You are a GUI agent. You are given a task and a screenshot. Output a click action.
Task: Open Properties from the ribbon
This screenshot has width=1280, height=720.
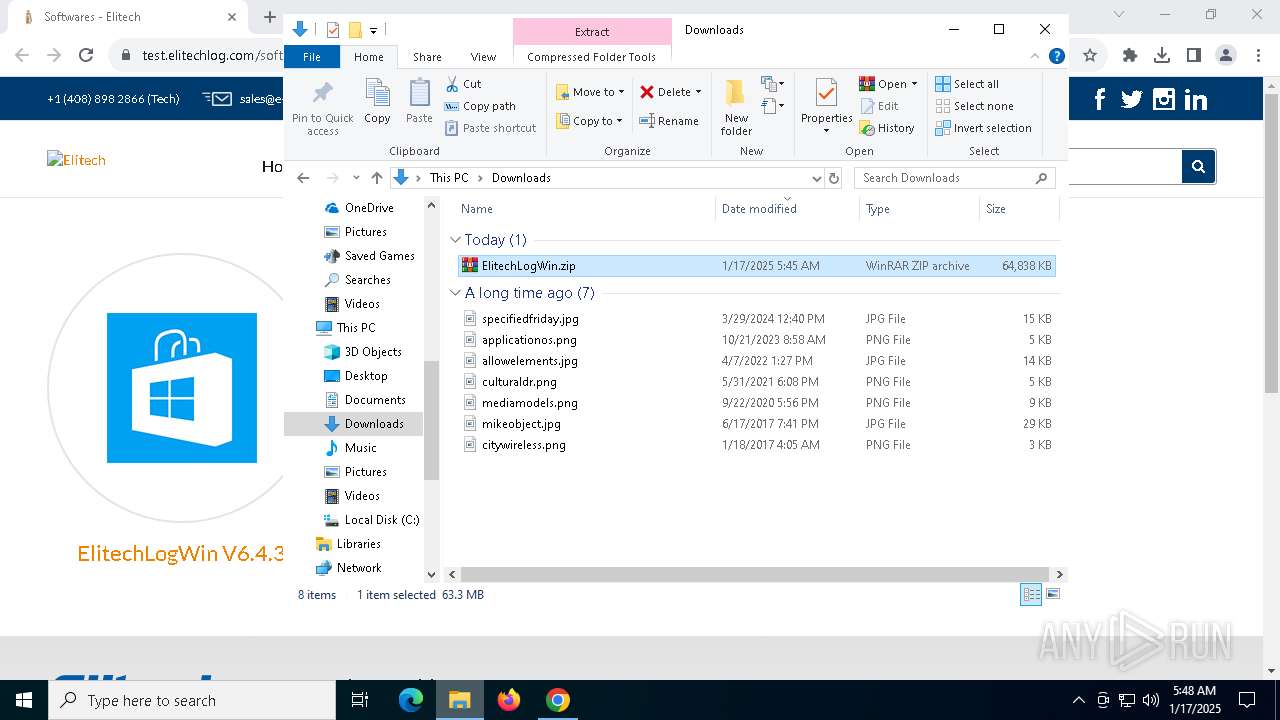click(x=826, y=107)
